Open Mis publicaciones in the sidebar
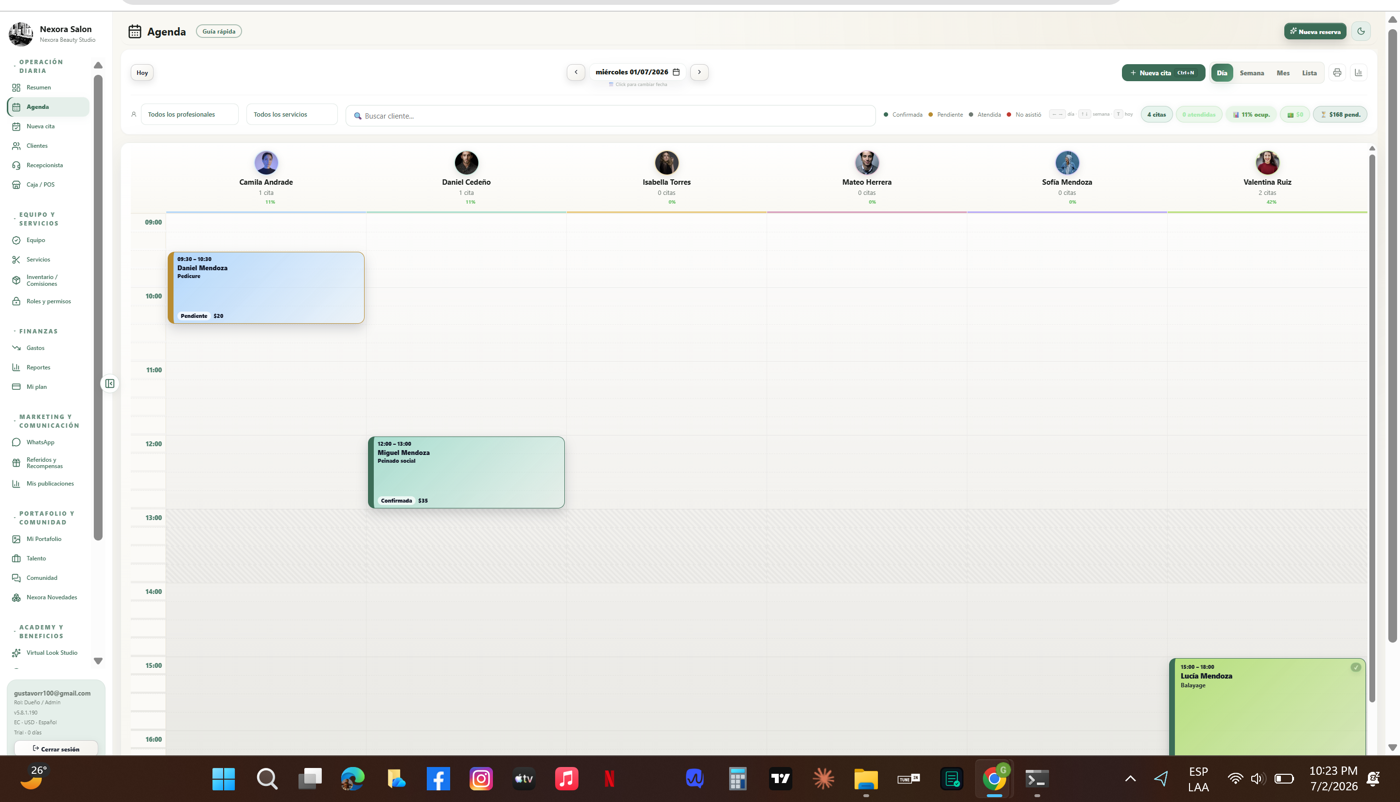This screenshot has height=802, width=1400. (49, 484)
